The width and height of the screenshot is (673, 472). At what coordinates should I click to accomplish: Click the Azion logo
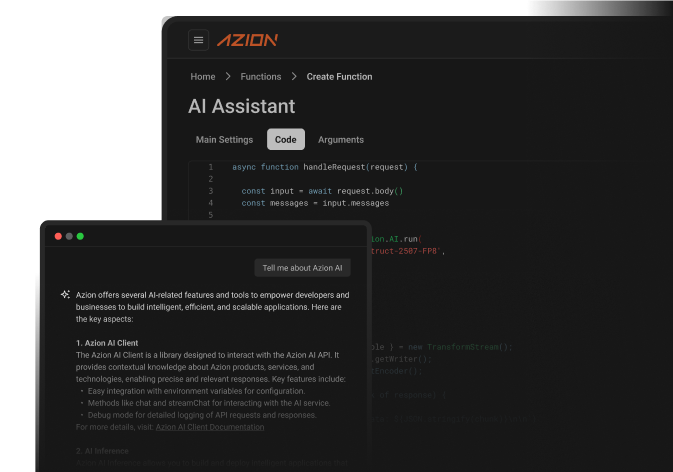248,40
